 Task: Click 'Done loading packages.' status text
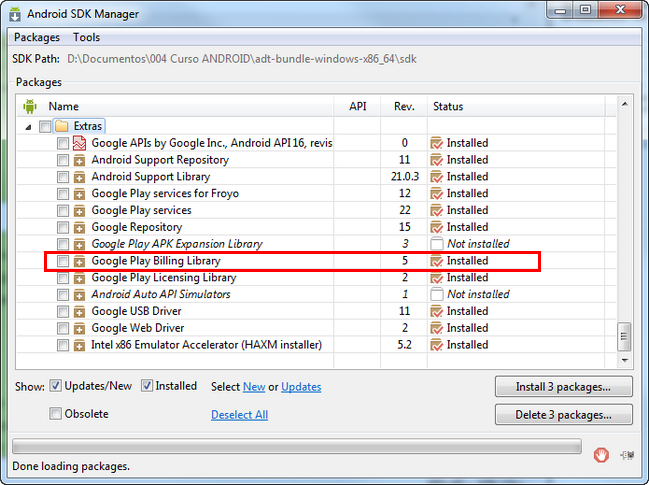71,466
